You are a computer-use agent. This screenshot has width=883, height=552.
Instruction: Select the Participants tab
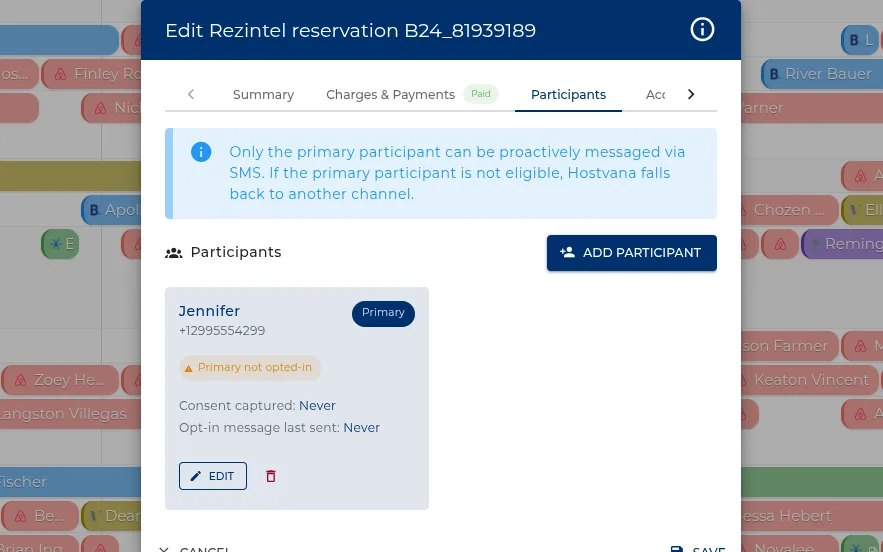point(568,95)
